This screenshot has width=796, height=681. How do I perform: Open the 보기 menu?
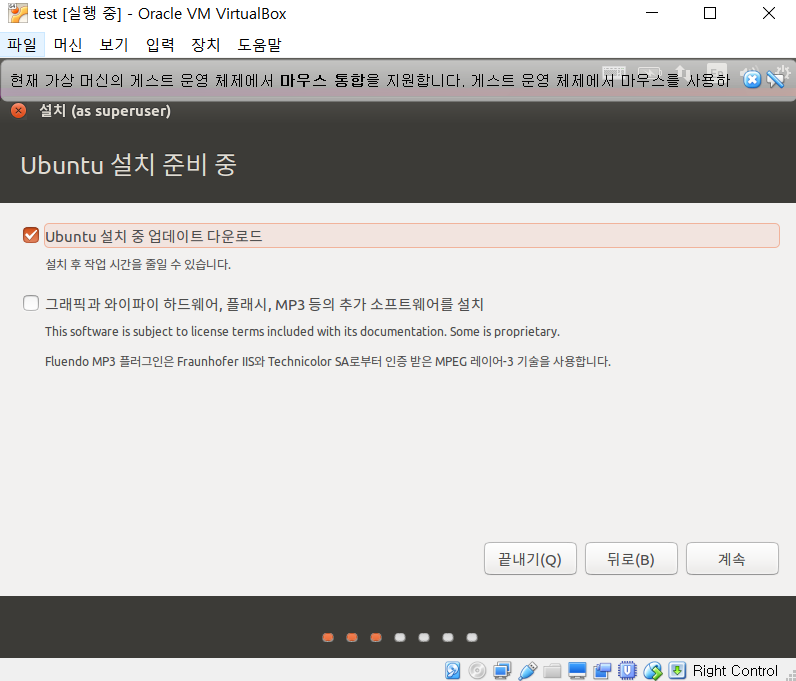114,45
